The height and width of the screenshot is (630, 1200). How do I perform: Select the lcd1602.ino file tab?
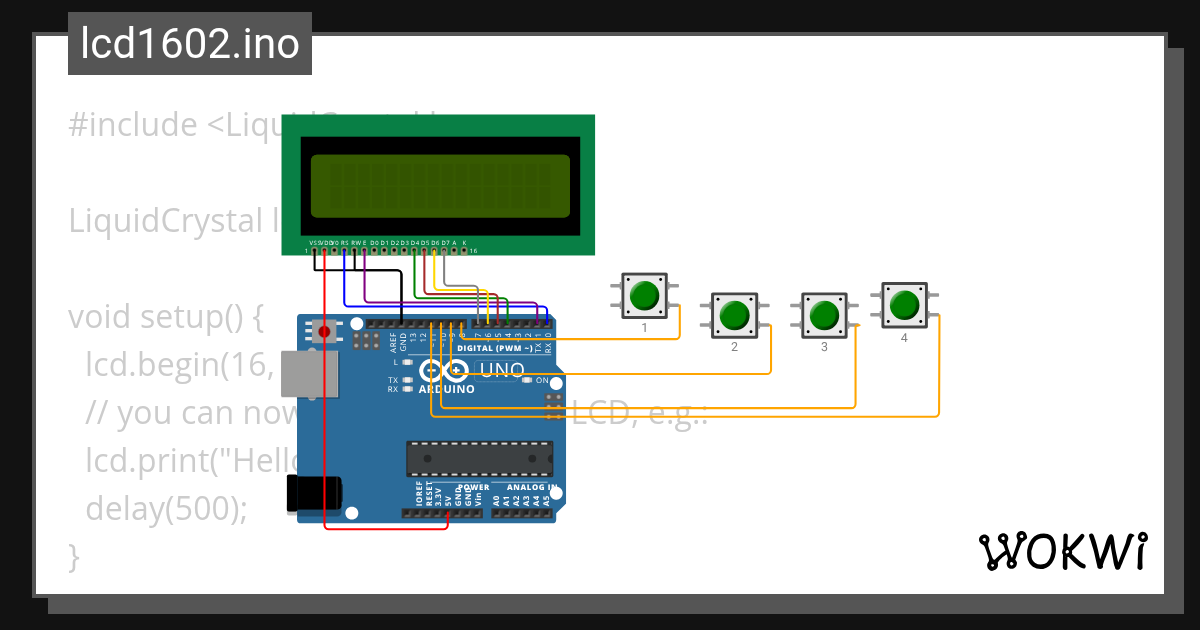(x=189, y=43)
